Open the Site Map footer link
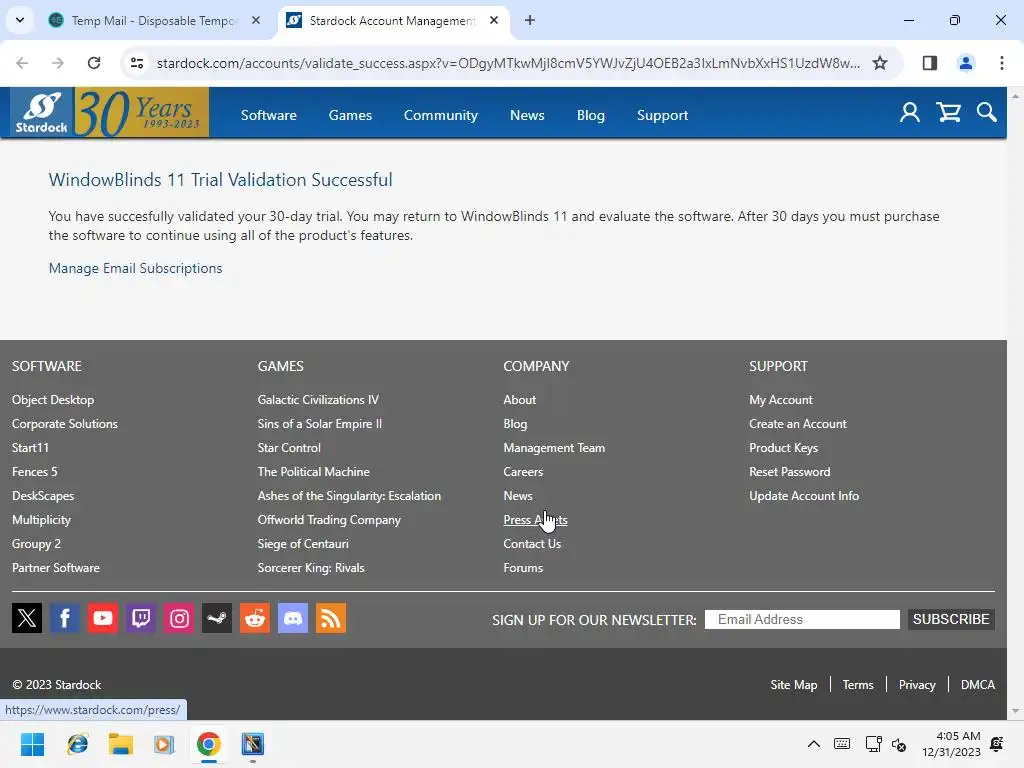Screen dimensions: 1024x768 (x=793, y=684)
